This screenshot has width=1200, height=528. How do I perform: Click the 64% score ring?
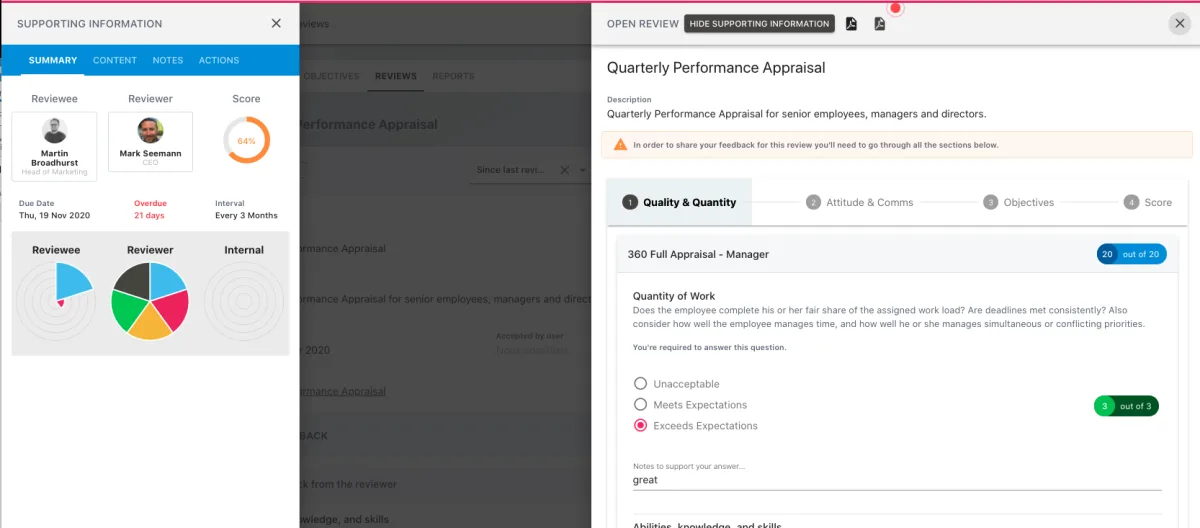click(x=246, y=141)
